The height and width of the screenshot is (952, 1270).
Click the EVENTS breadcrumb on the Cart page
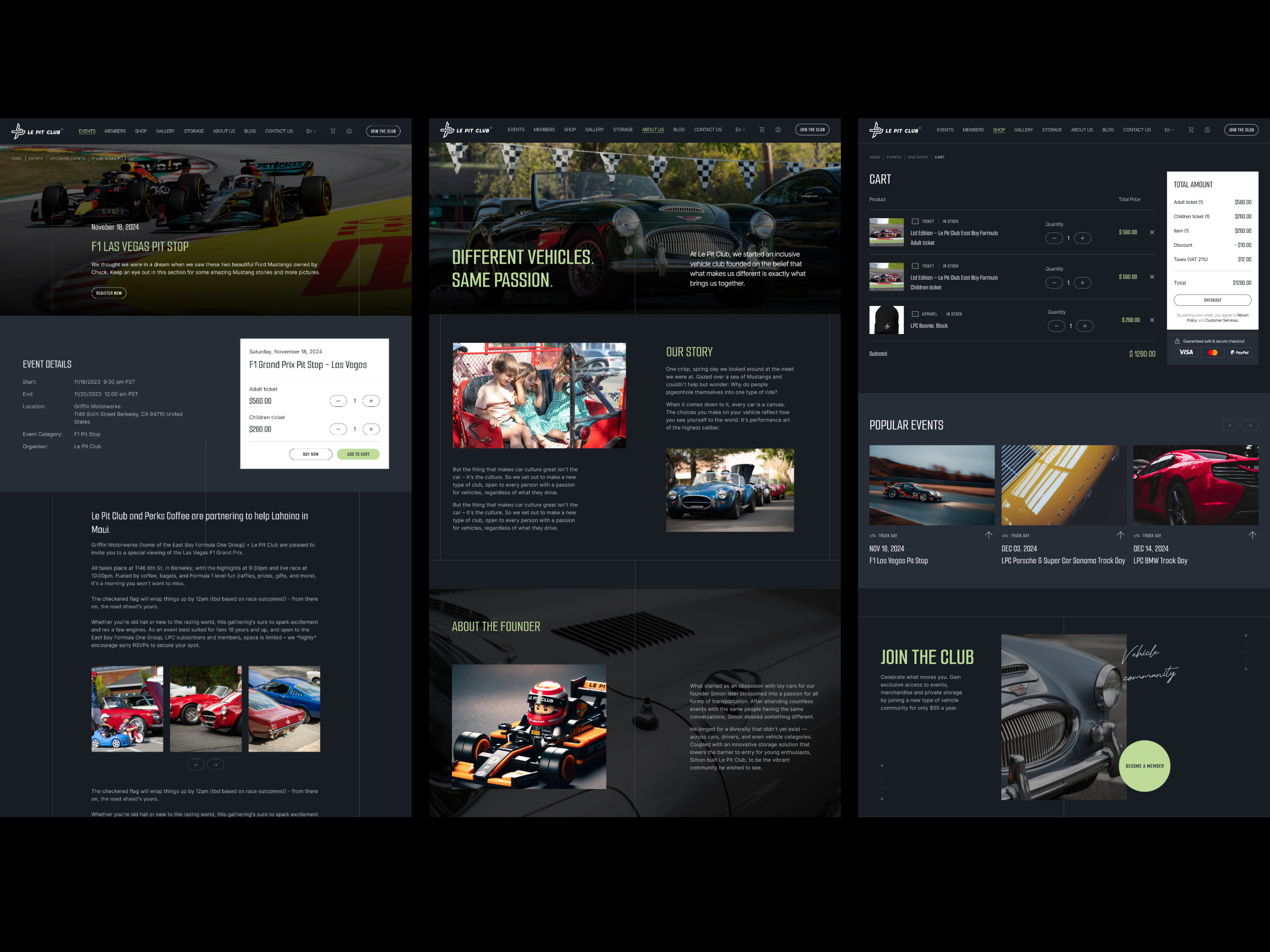tap(893, 157)
